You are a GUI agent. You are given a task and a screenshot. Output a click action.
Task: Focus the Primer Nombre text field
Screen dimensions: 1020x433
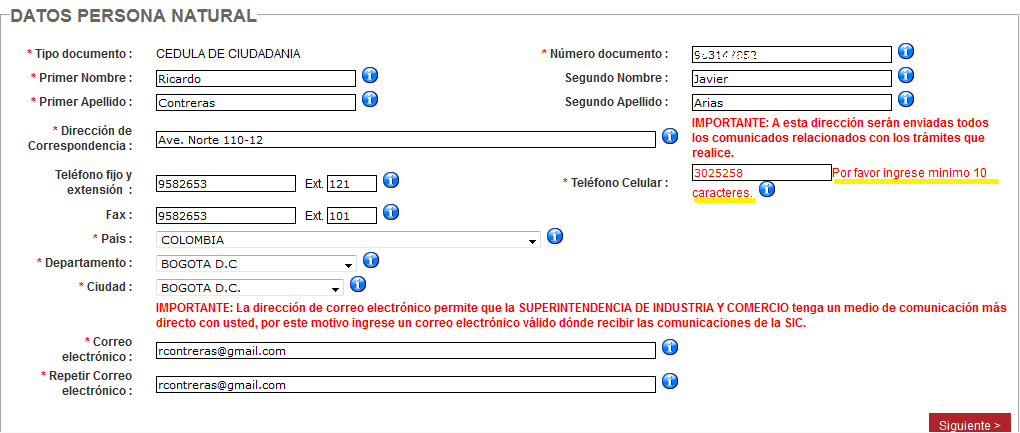pos(256,79)
